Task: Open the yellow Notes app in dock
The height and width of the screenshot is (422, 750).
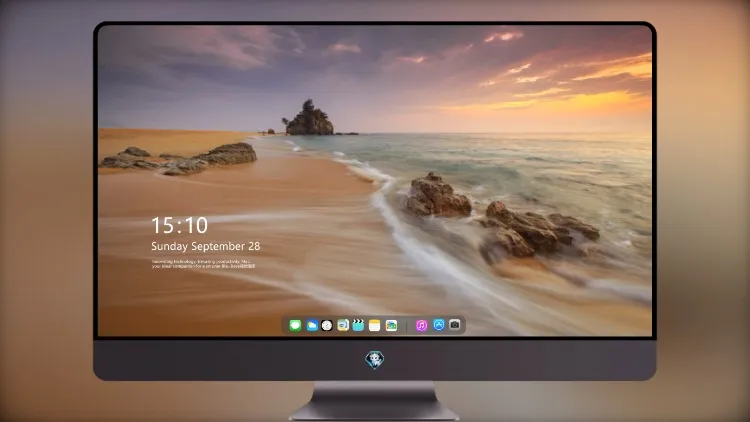Action: pyautogui.click(x=375, y=325)
